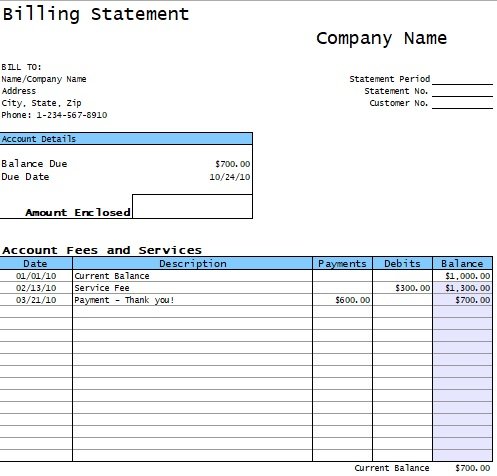
Task: Click the Company Name heading
Action: click(381, 38)
